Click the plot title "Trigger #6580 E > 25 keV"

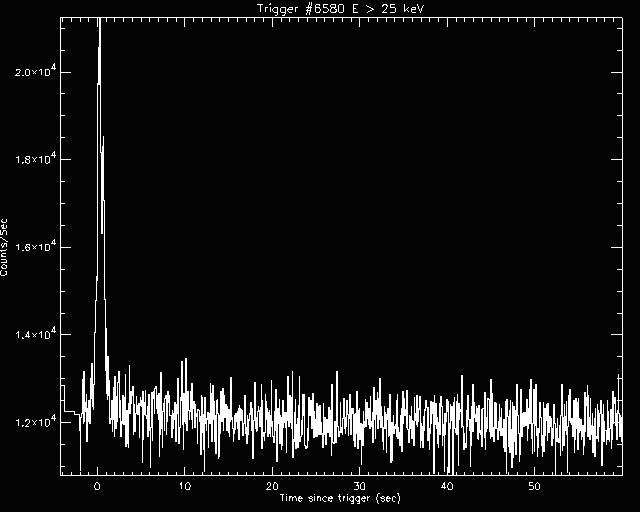[340, 8]
